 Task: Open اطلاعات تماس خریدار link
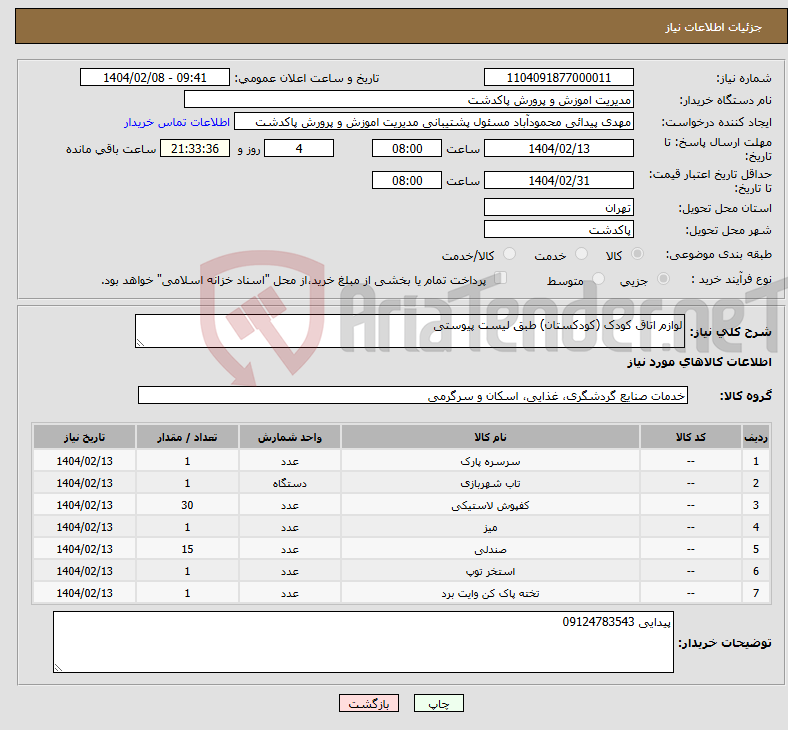pos(177,122)
